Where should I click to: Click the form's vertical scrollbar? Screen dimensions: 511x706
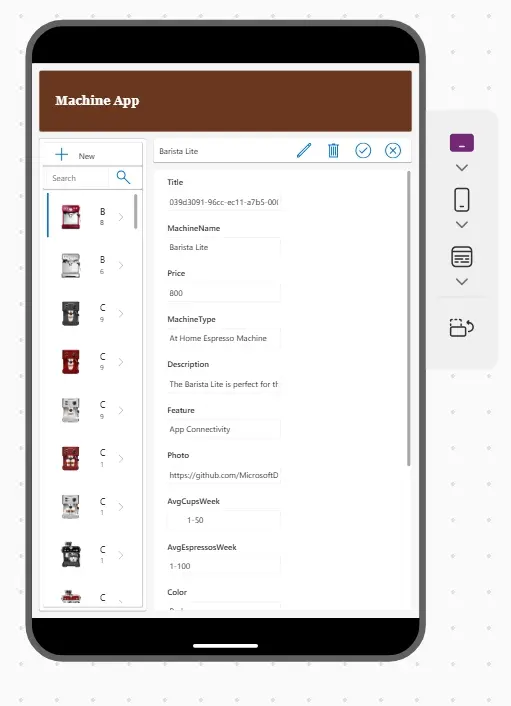click(408, 318)
